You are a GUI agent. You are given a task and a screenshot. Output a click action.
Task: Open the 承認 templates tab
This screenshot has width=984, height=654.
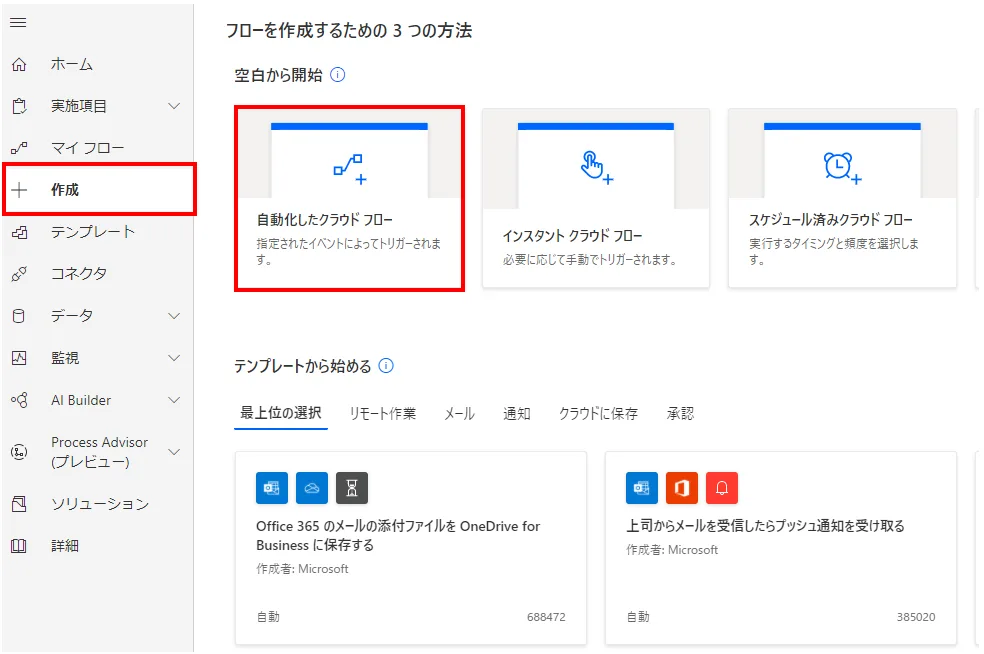(680, 413)
